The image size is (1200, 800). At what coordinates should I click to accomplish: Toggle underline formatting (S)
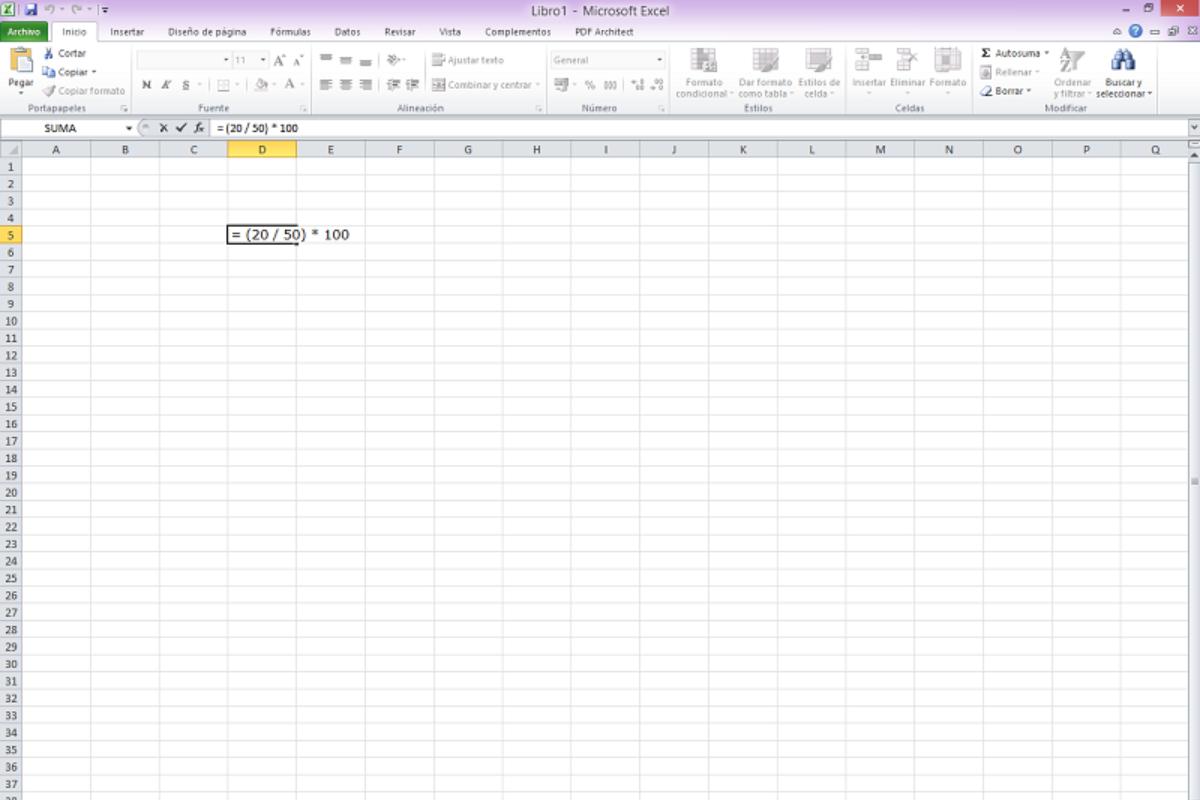[x=185, y=85]
